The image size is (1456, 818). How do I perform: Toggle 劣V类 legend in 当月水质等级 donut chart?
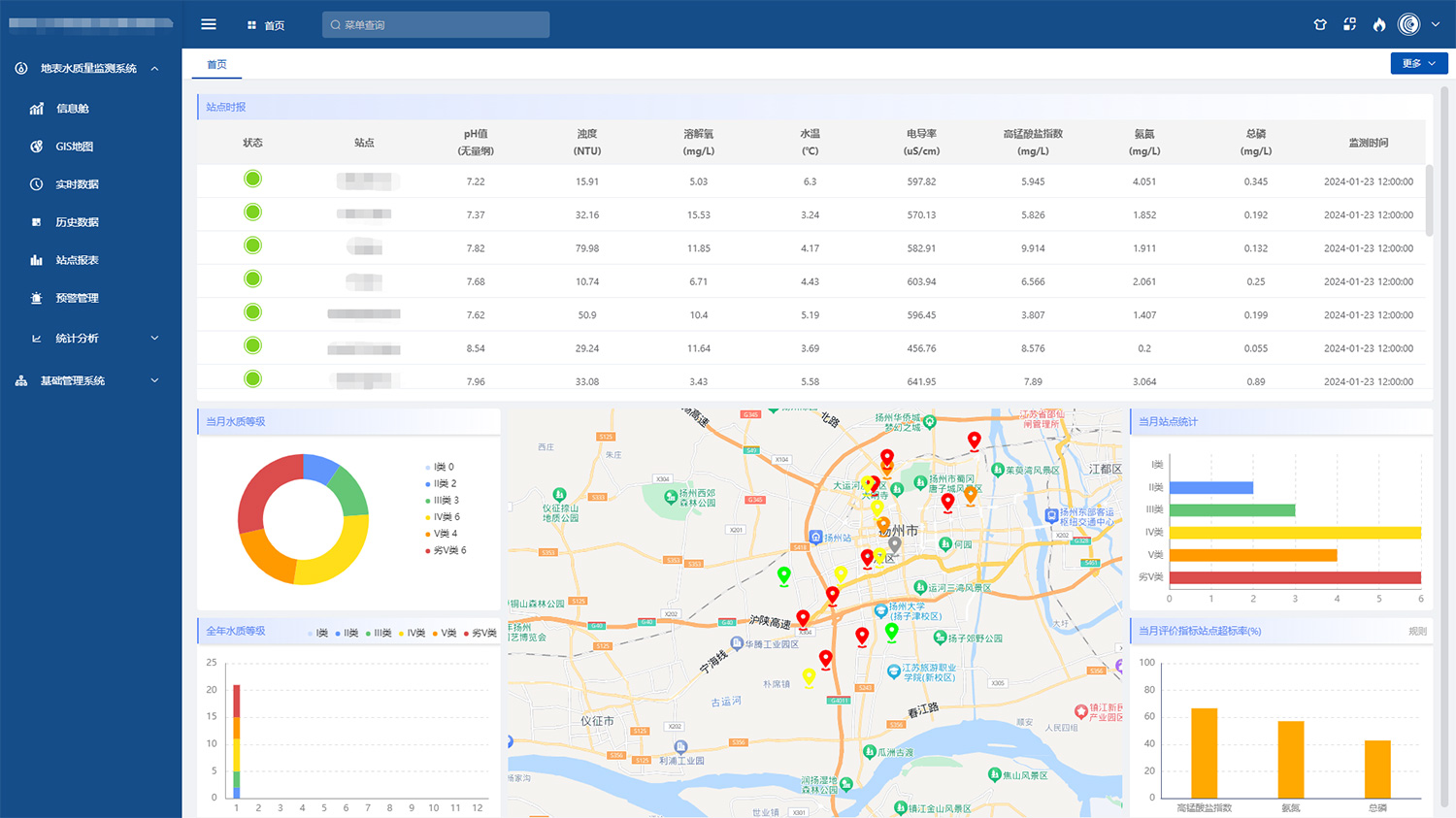pyautogui.click(x=448, y=550)
